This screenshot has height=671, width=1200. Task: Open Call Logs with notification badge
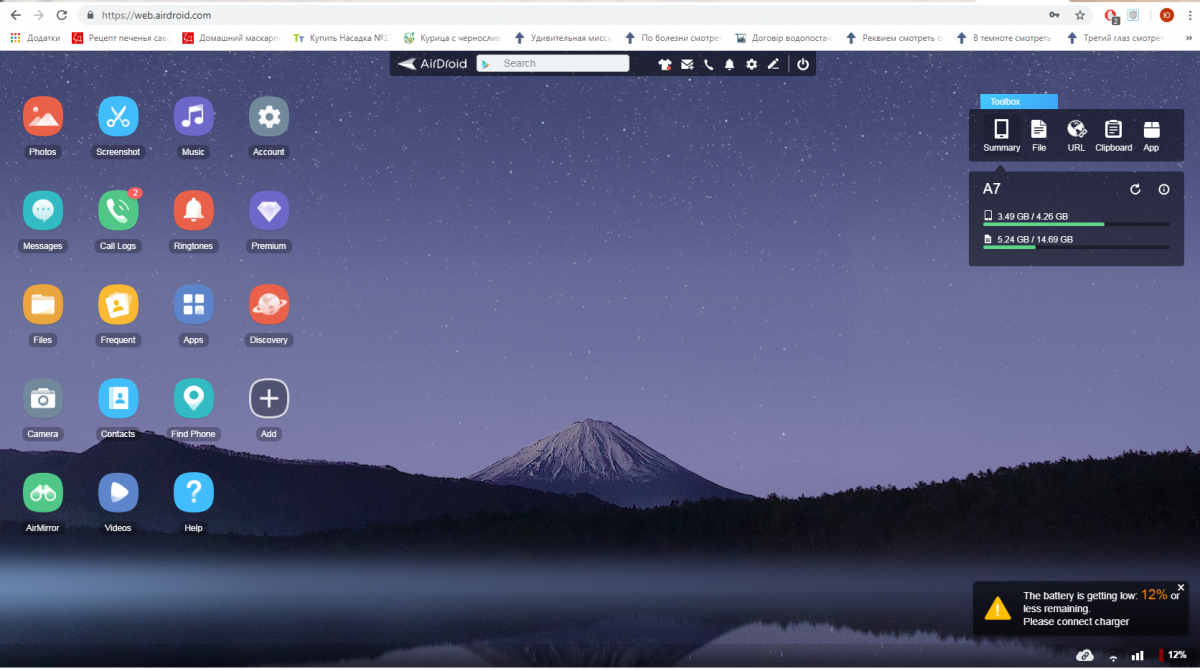point(118,211)
